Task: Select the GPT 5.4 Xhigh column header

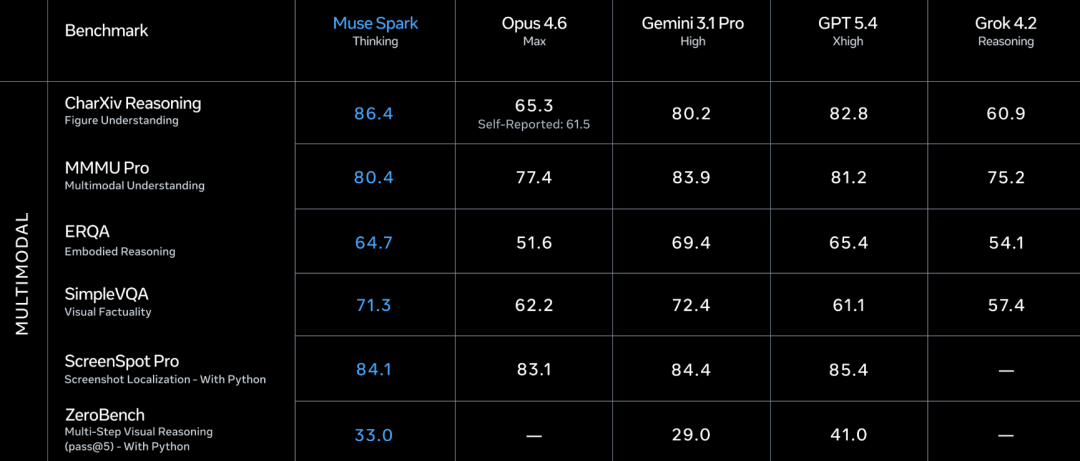Action: (x=847, y=31)
